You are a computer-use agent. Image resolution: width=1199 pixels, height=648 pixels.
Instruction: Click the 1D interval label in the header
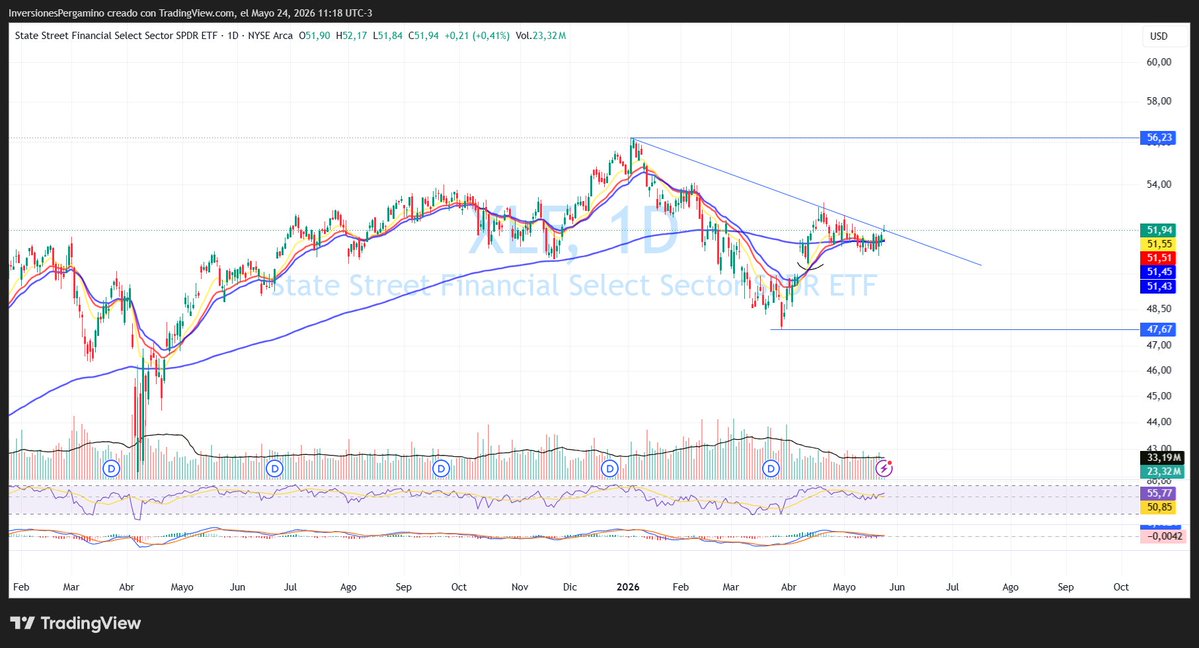[x=233, y=35]
